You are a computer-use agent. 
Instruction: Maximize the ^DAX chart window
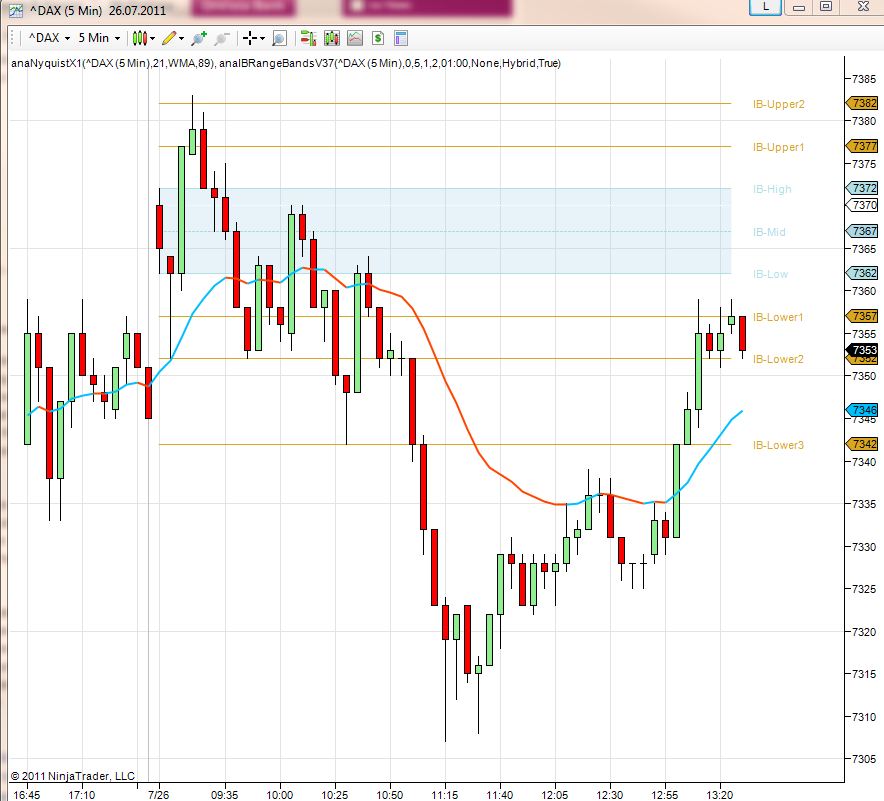coord(826,7)
